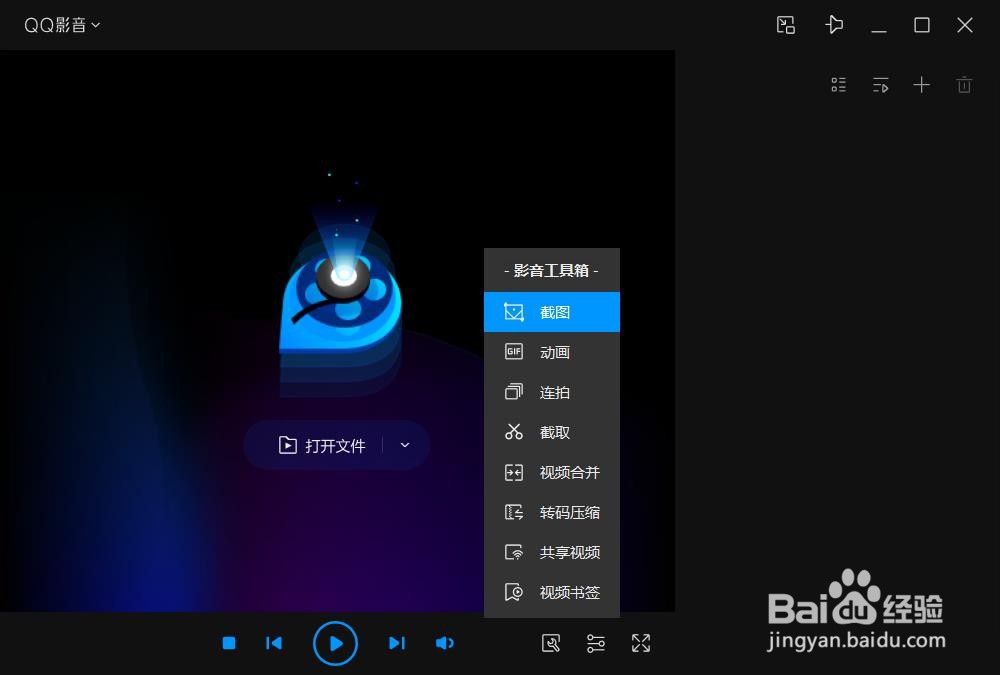Expand the playback order options
1000x675 pixels.
[x=880, y=85]
